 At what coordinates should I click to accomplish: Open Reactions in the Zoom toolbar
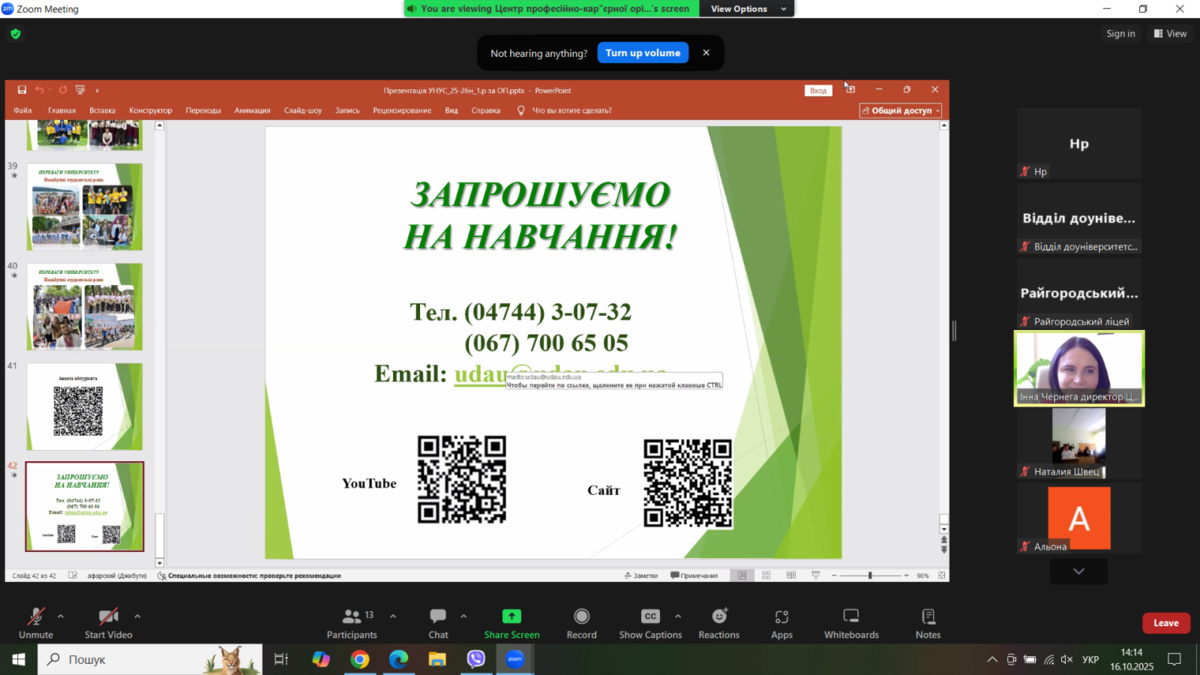pos(719,617)
